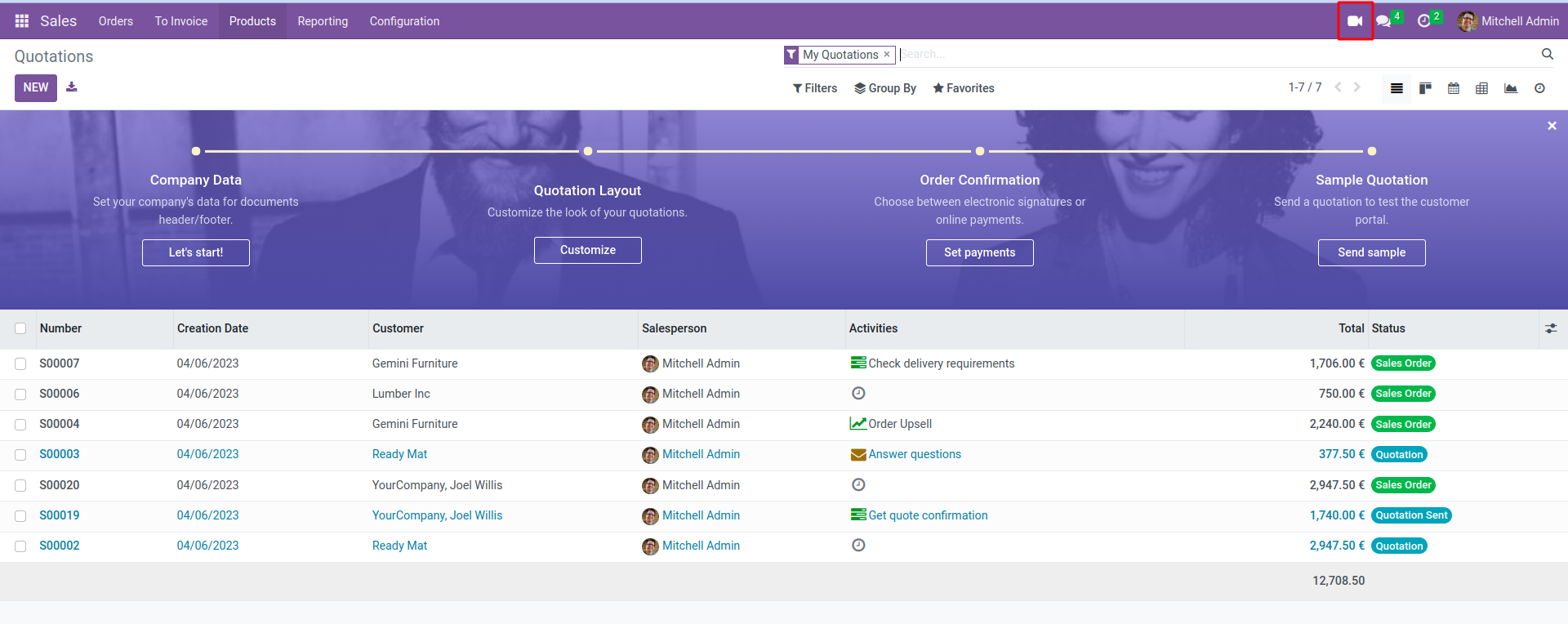Sort by Total column header
Screen dimensions: 1568x624
pyautogui.click(x=1351, y=328)
